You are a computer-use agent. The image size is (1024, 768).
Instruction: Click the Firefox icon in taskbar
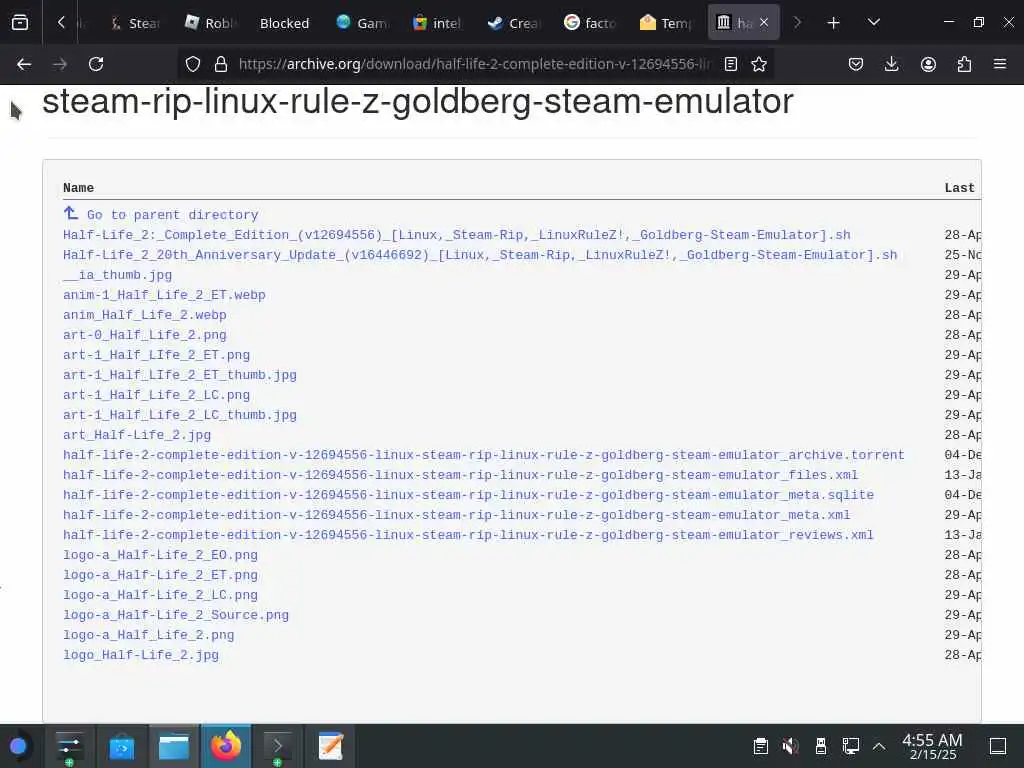pyautogui.click(x=226, y=746)
